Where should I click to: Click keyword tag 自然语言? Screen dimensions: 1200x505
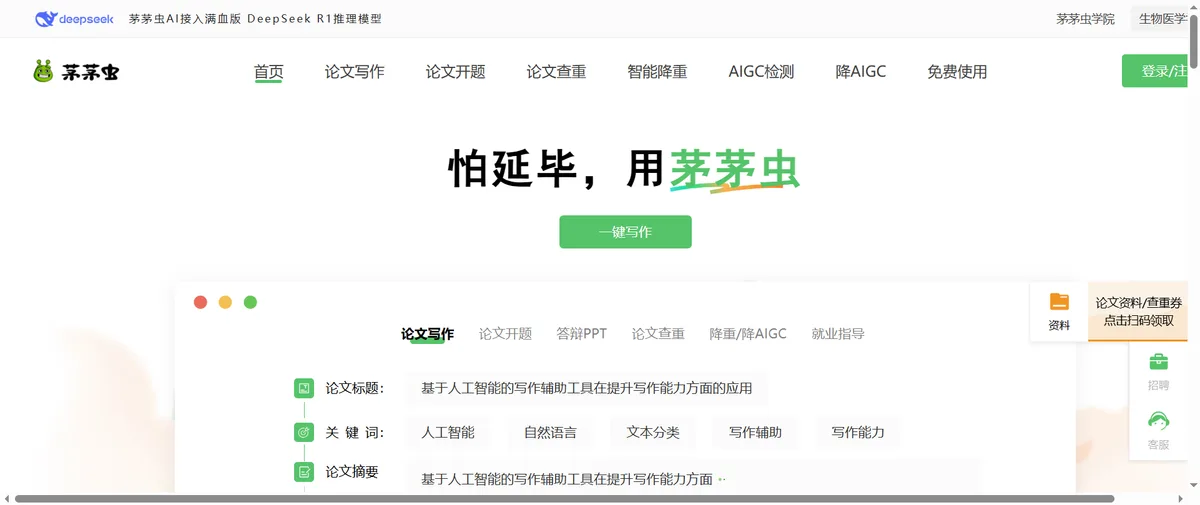coord(550,433)
